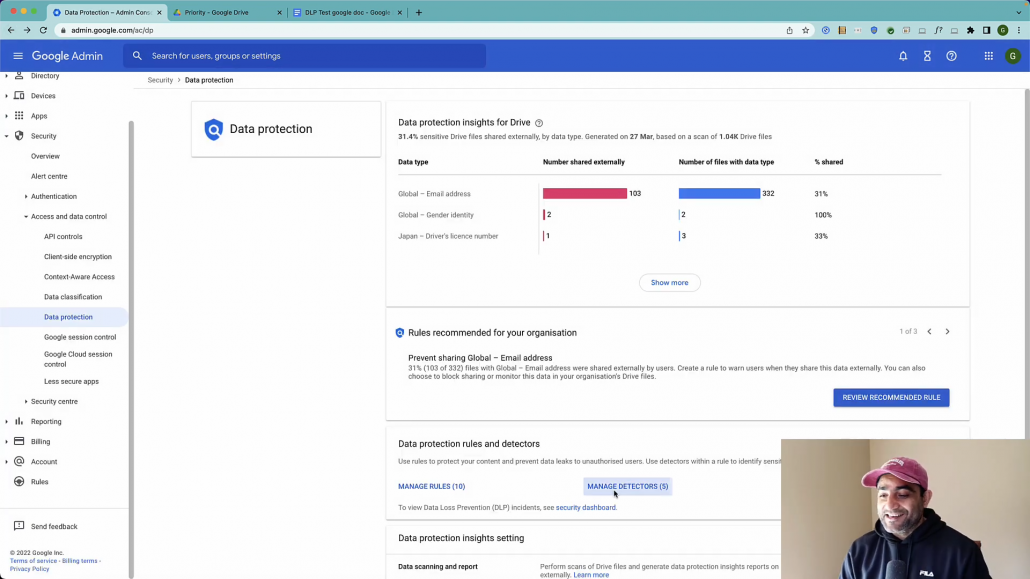
Task: Click Review Recommended Rule button
Action: click(x=891, y=398)
